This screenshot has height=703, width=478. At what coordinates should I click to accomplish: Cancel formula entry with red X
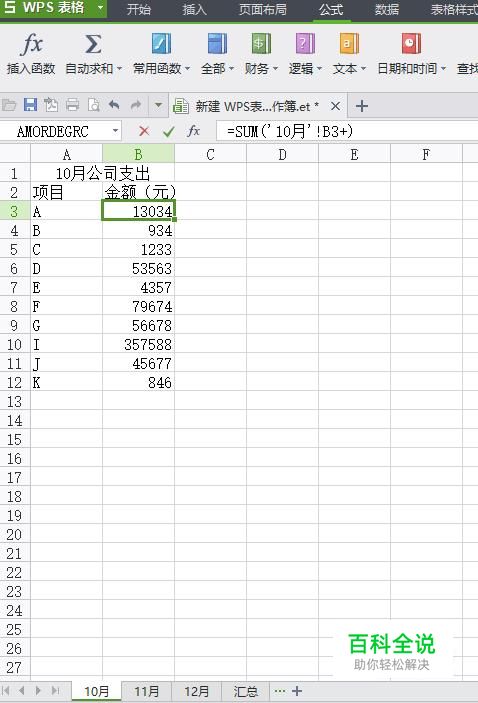[144, 131]
